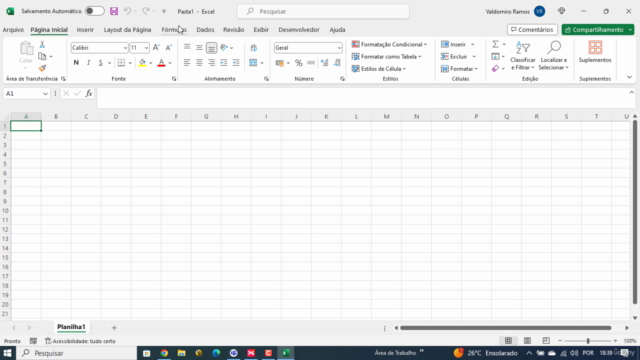Center text horizontally
The image size is (640, 360).
click(199, 63)
